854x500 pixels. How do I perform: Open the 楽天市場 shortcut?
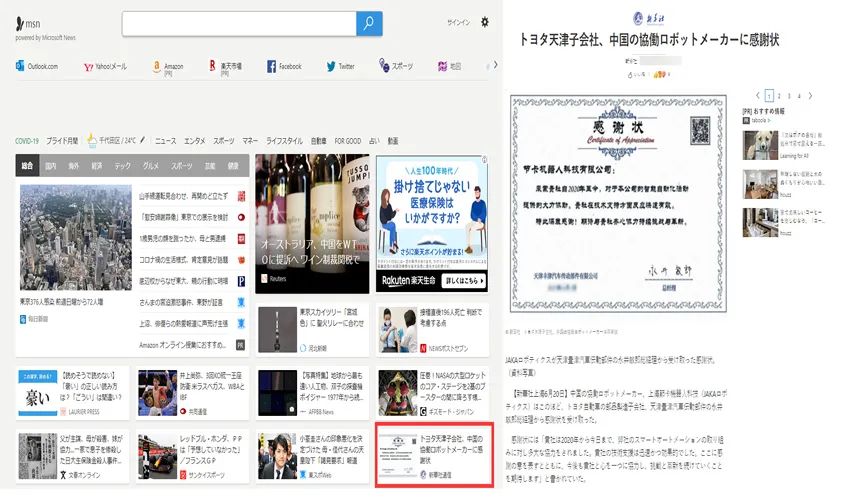226,67
